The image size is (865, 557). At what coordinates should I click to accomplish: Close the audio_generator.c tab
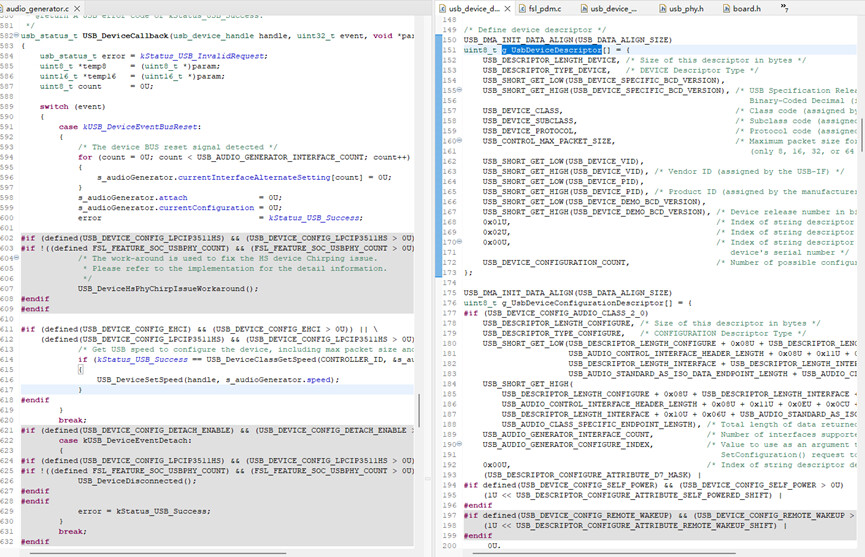point(77,9)
